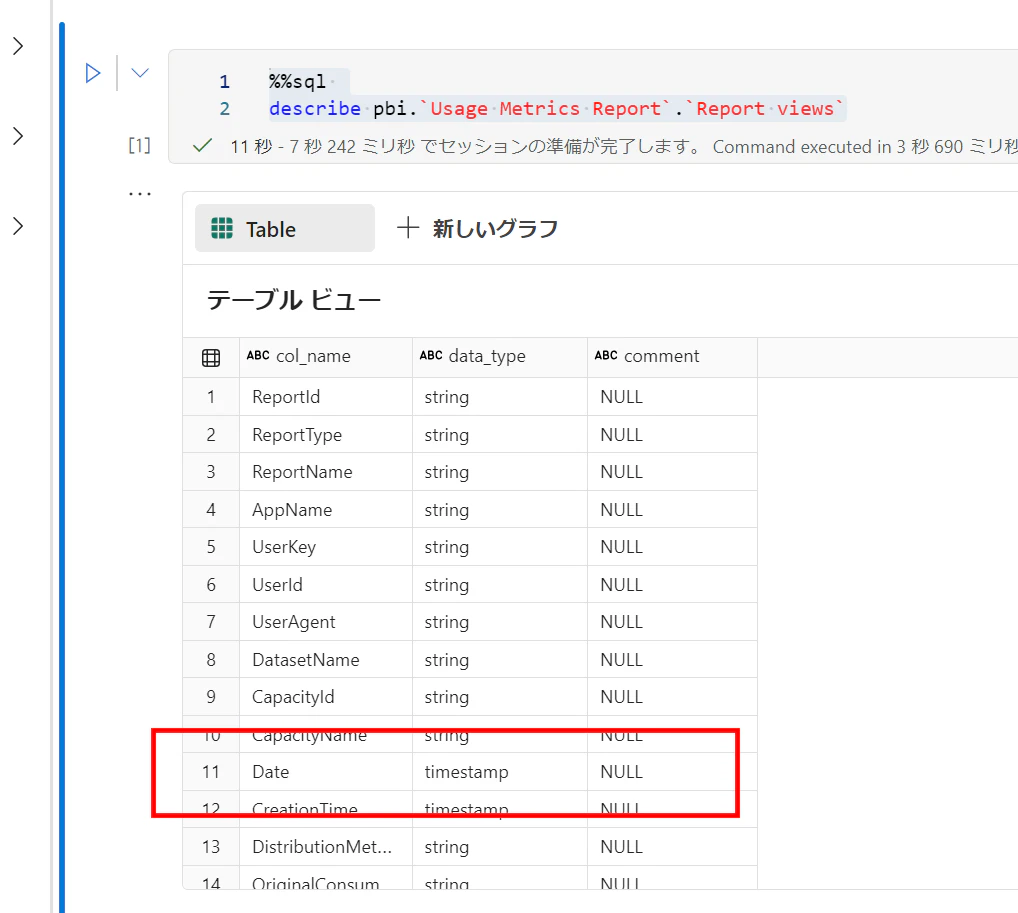The height and width of the screenshot is (913, 1018).
Task: Select the Date column name cell
Action: 326,772
